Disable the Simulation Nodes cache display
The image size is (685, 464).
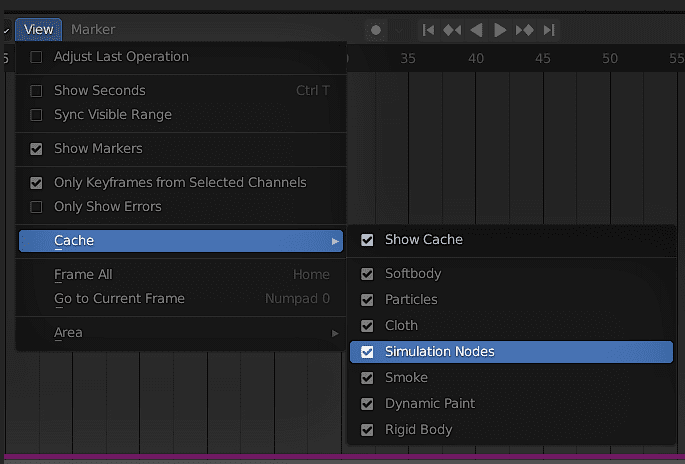point(367,352)
